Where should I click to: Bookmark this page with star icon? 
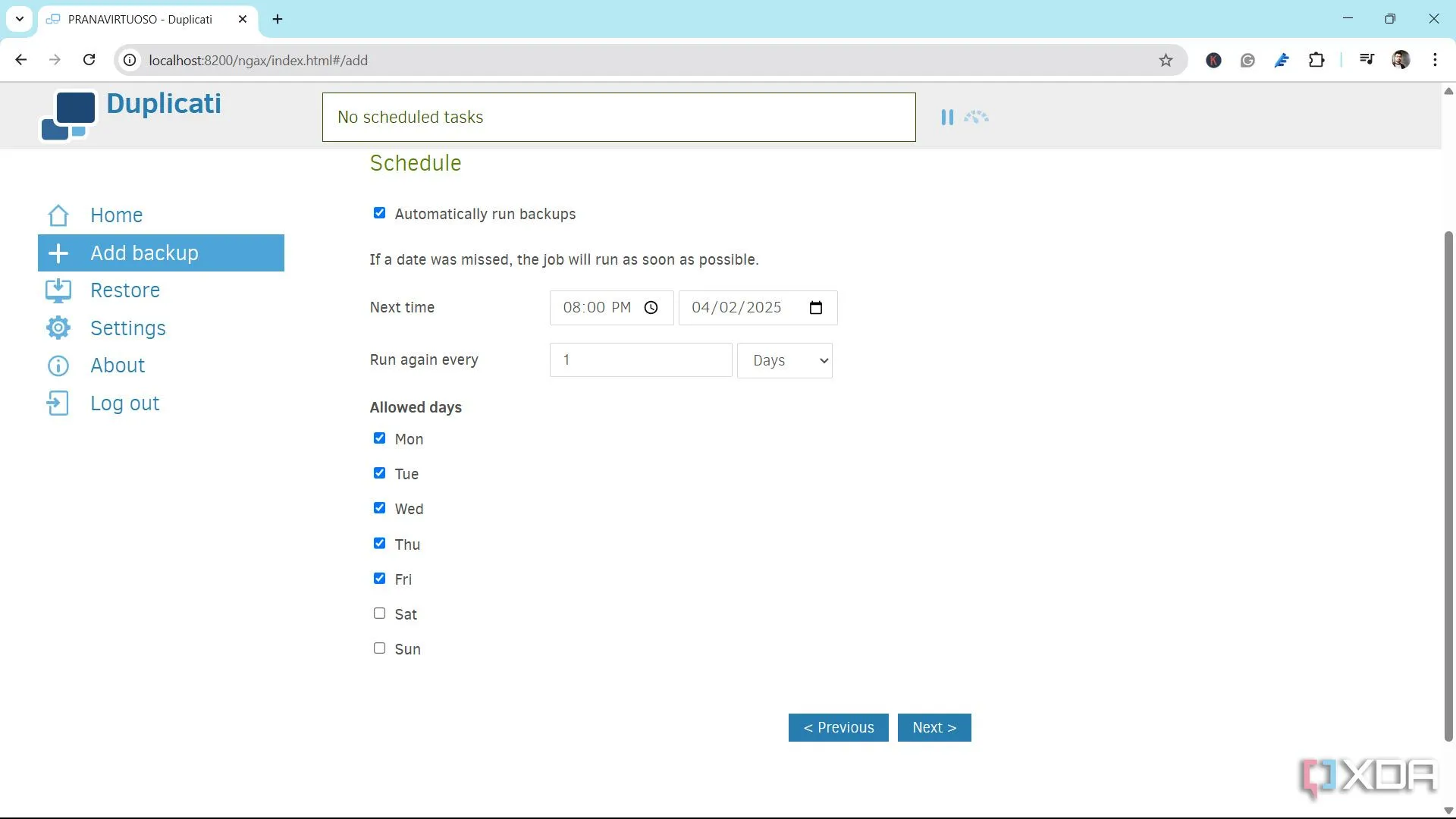[x=1166, y=61]
